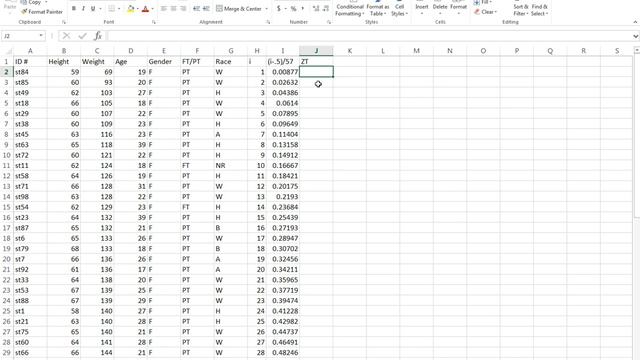Apply the fill color bucket
Screen dimensions: 640x360
pos(131,9)
